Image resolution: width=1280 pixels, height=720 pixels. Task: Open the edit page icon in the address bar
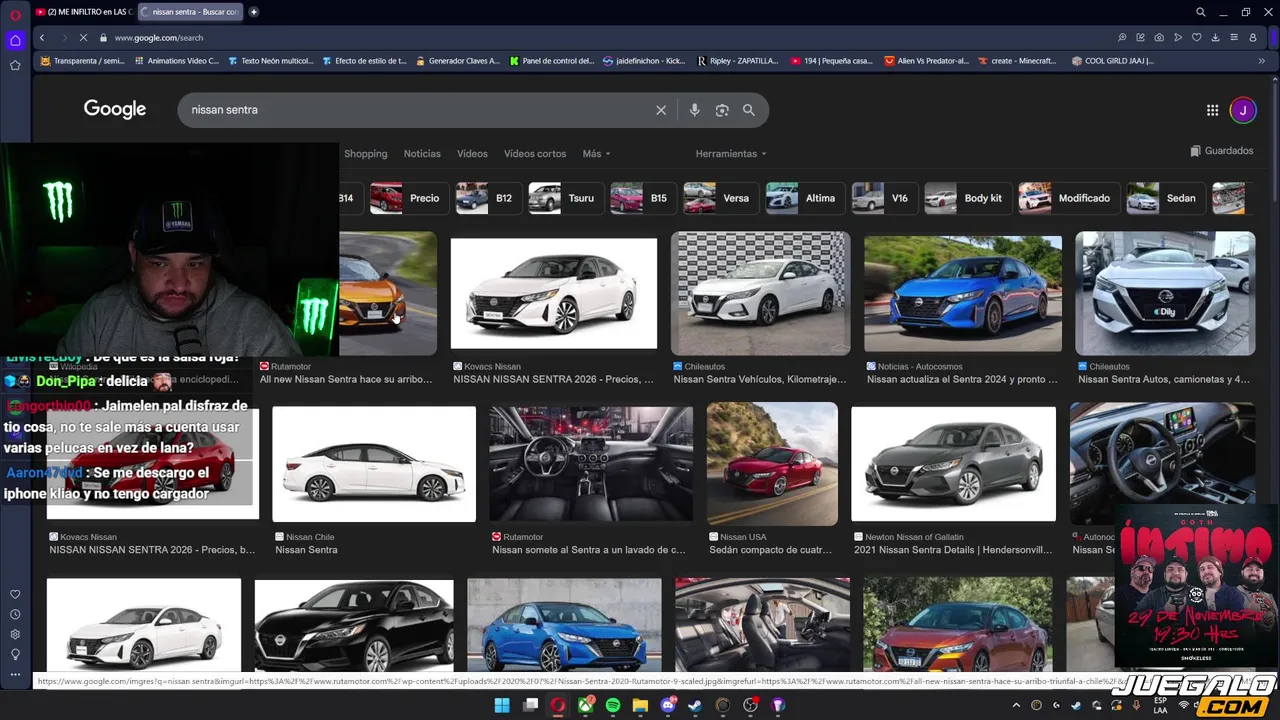1141,37
